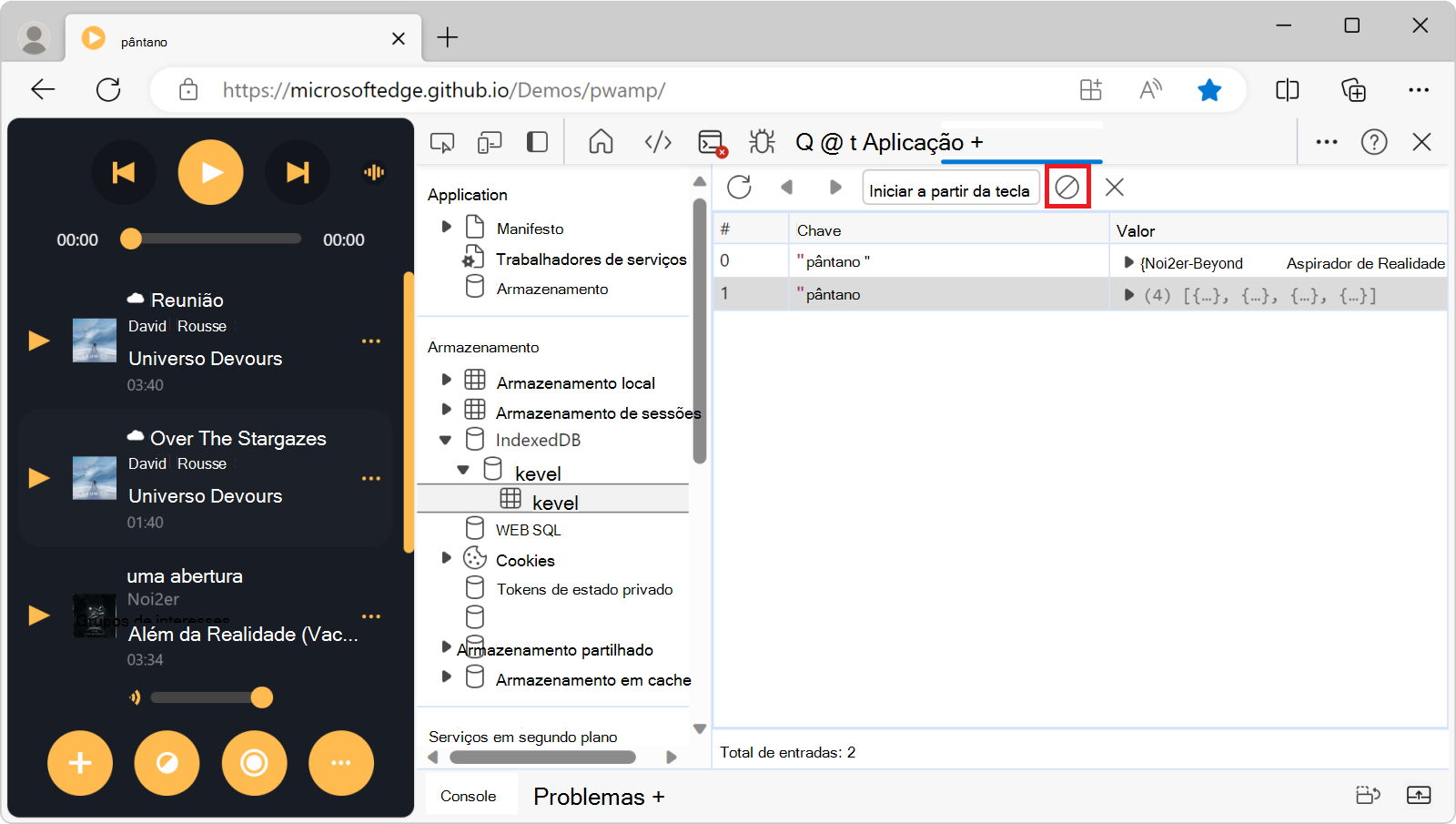Viewport: 1456px width, 824px height.
Task: Open a new browser tab
Action: click(x=447, y=37)
